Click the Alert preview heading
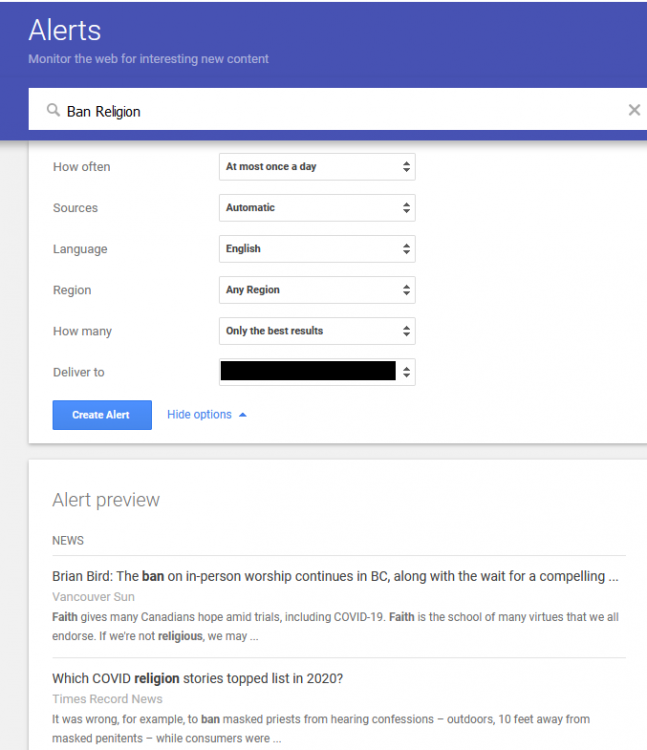The image size is (647, 750). tap(105, 500)
